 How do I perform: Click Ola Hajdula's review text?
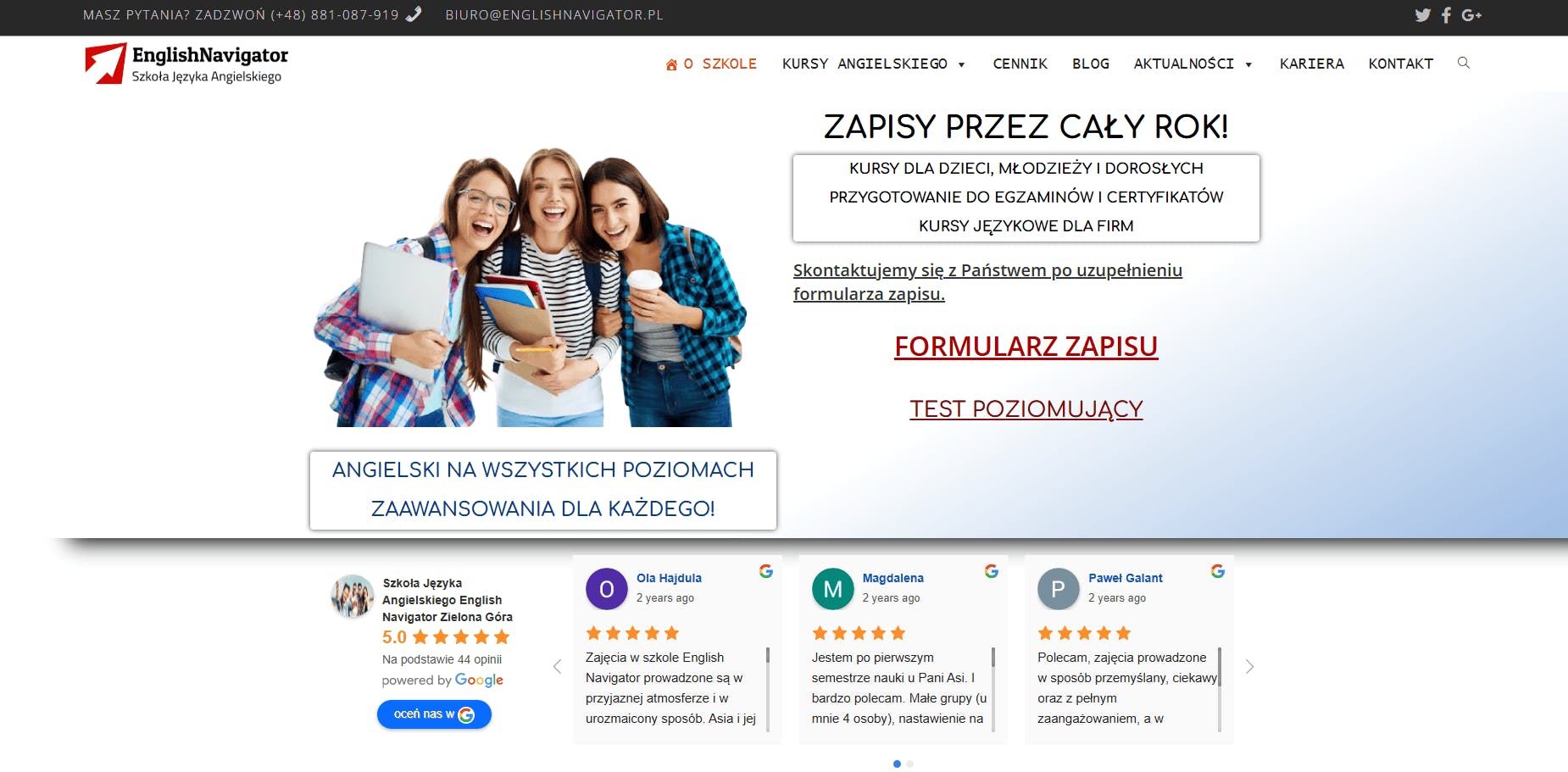pyautogui.click(x=671, y=688)
